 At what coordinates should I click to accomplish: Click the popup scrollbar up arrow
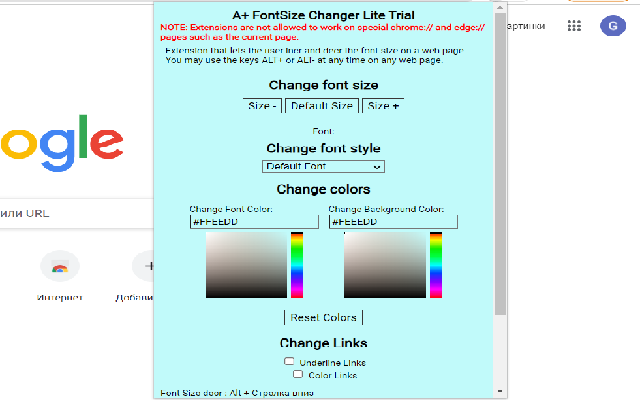click(x=500, y=7)
